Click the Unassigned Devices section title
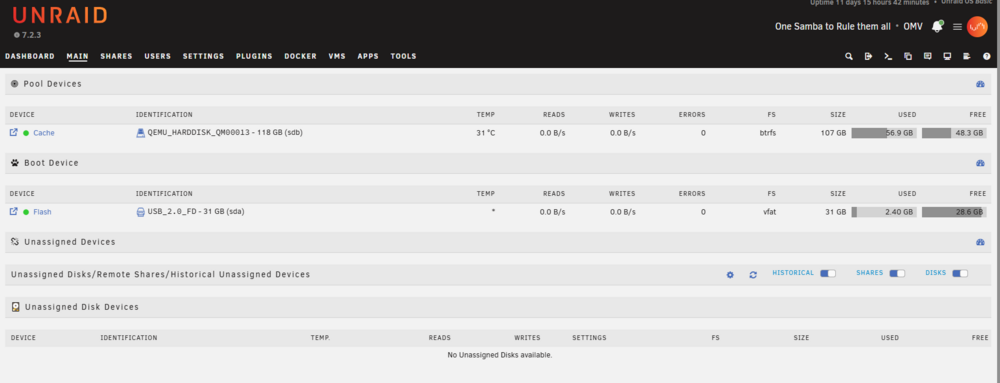This screenshot has height=383, width=1000. pyautogui.click(x=70, y=242)
